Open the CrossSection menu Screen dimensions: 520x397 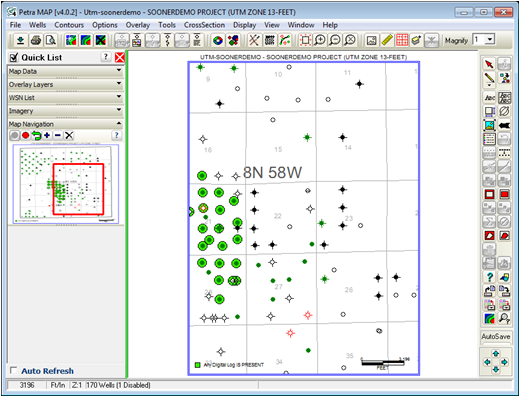(x=204, y=25)
